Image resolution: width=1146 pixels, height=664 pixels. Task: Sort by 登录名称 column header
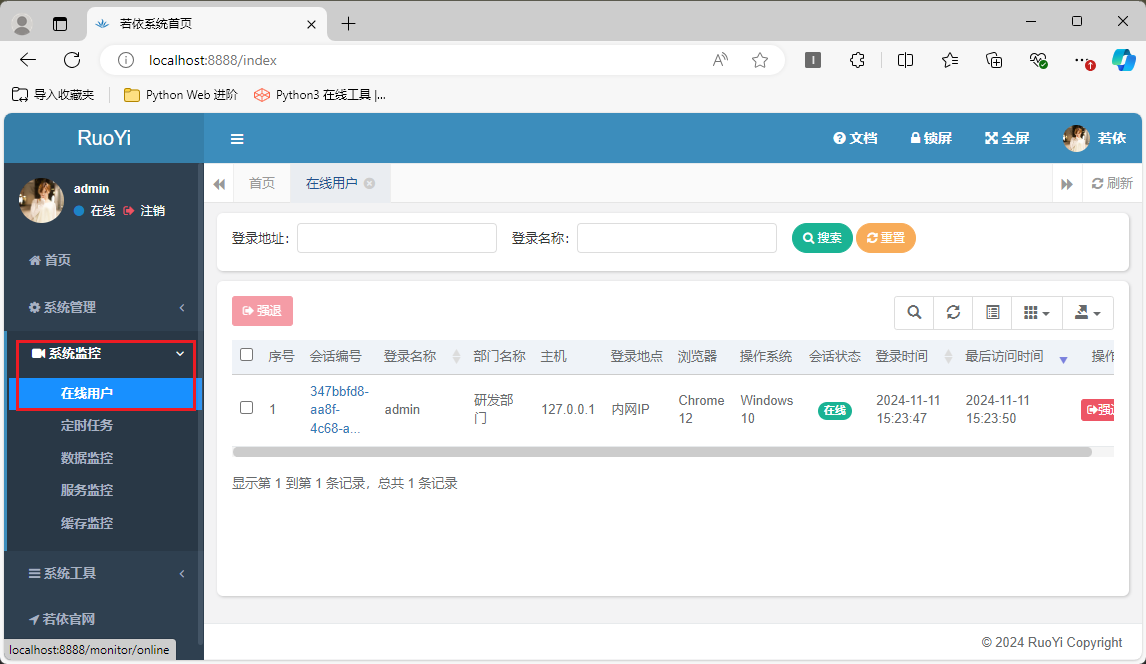[422, 356]
